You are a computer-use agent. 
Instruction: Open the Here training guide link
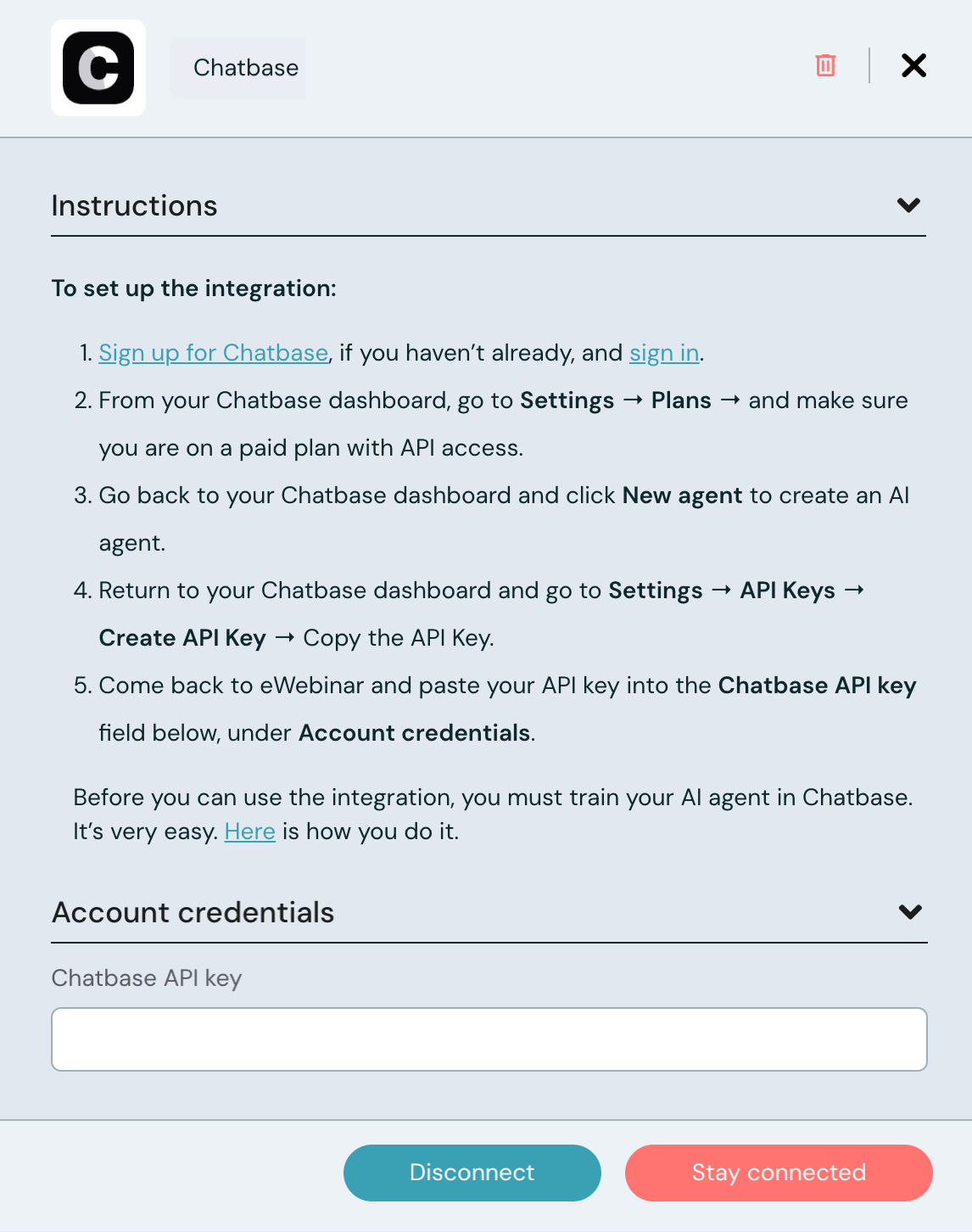coord(249,832)
